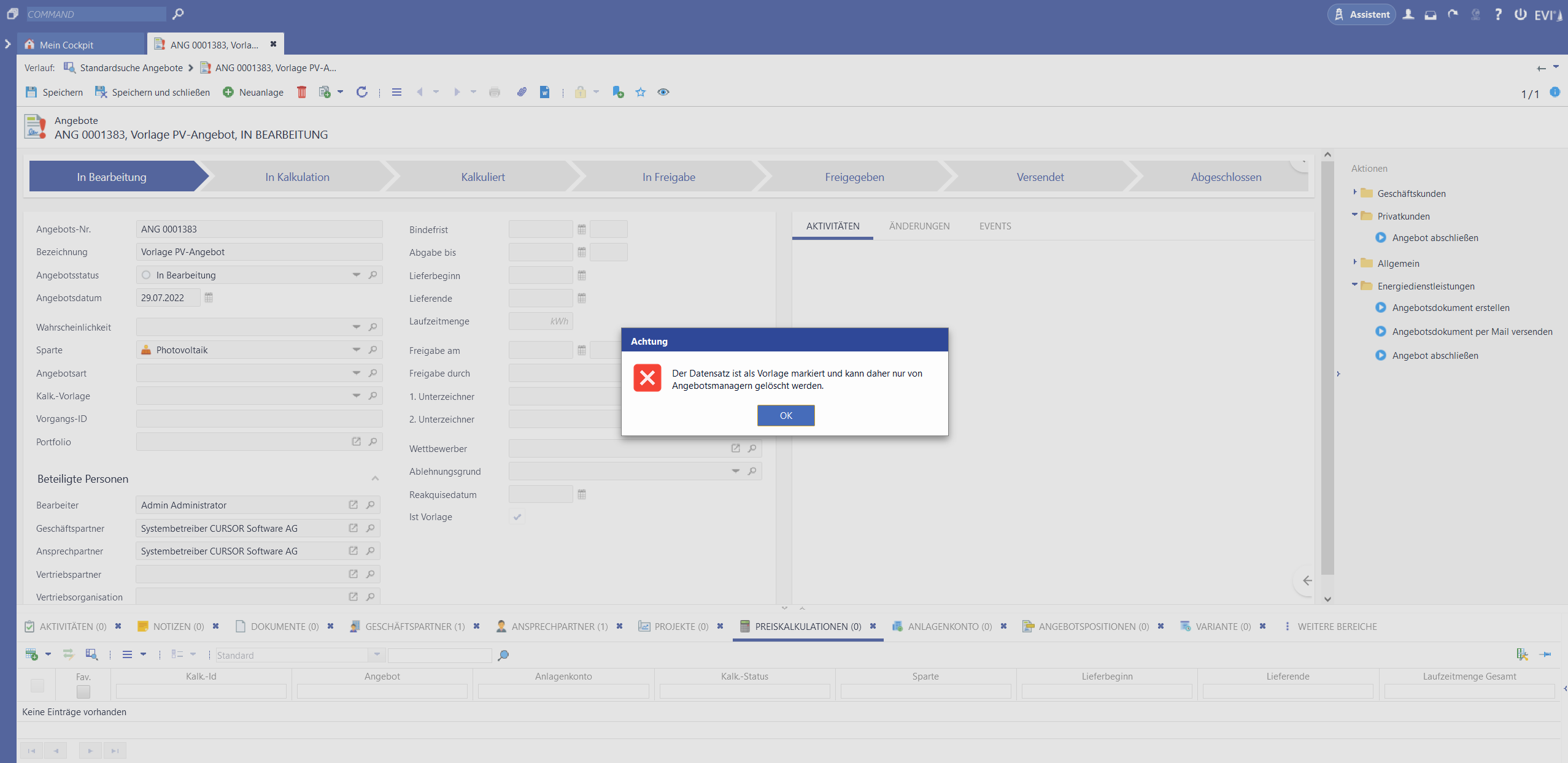
Task: Click the red delete trash icon
Action: click(301, 92)
